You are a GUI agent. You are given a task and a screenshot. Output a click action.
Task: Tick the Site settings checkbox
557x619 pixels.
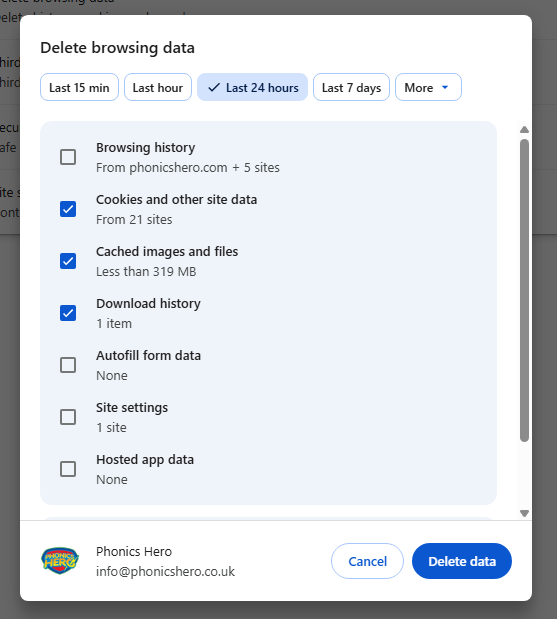click(x=68, y=417)
